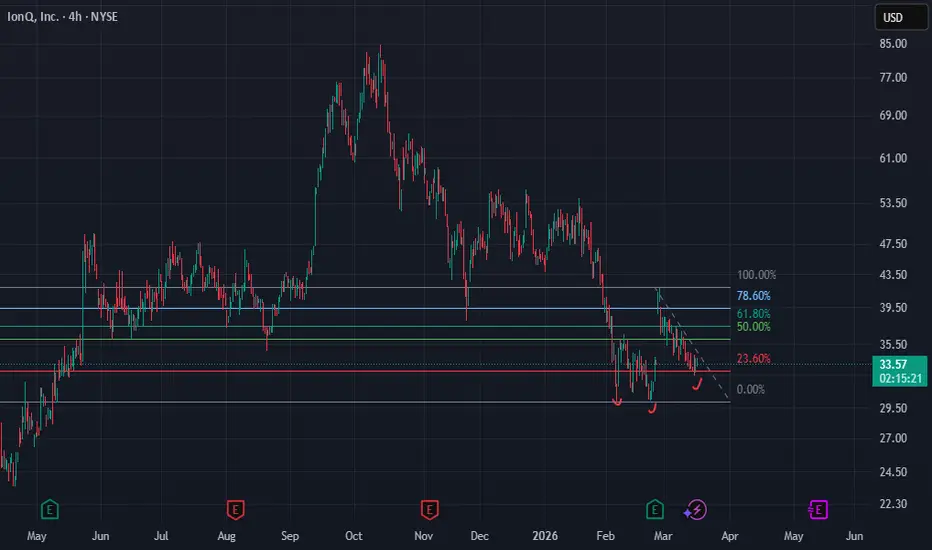Click the 02:15:21 bar countdown timer

tap(900, 378)
